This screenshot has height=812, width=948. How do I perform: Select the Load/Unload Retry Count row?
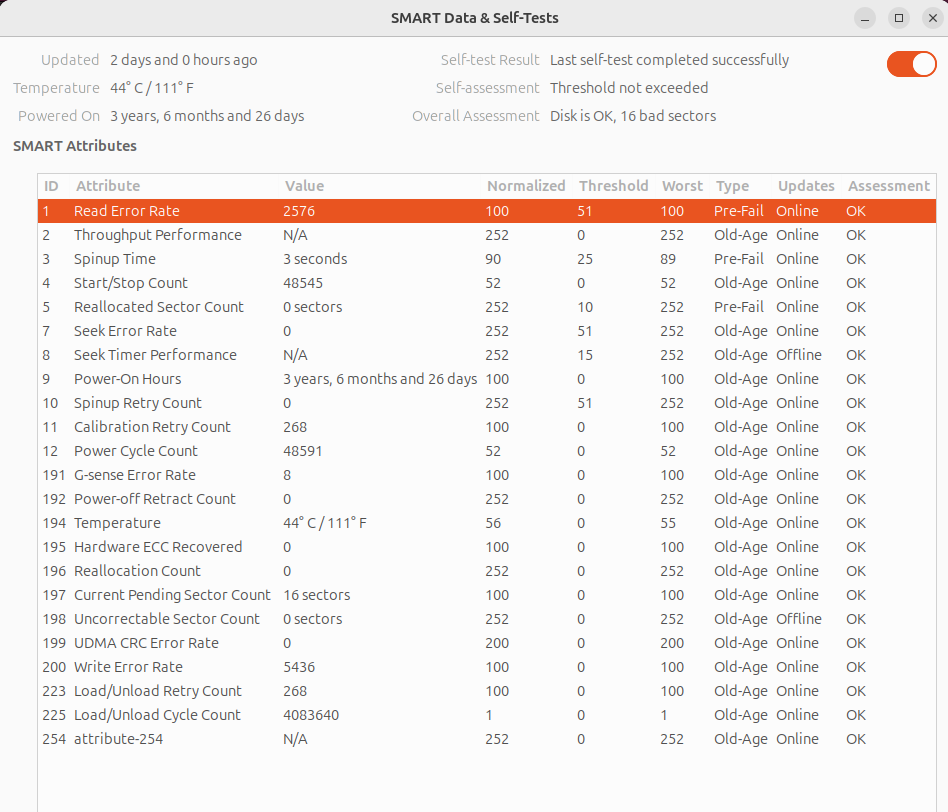487,691
